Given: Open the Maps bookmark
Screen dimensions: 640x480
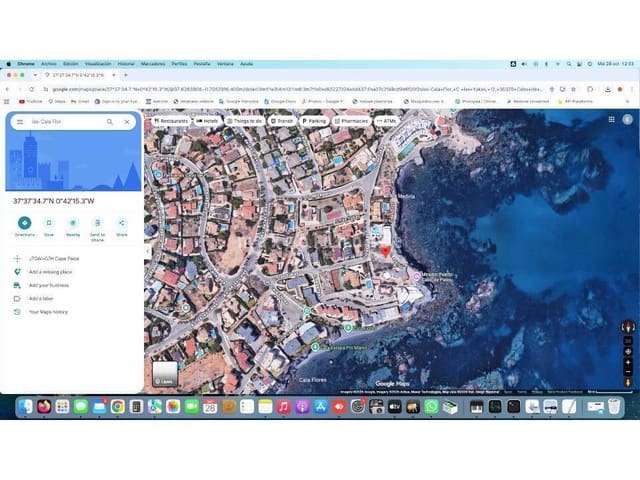Looking at the screenshot, I should [x=57, y=101].
